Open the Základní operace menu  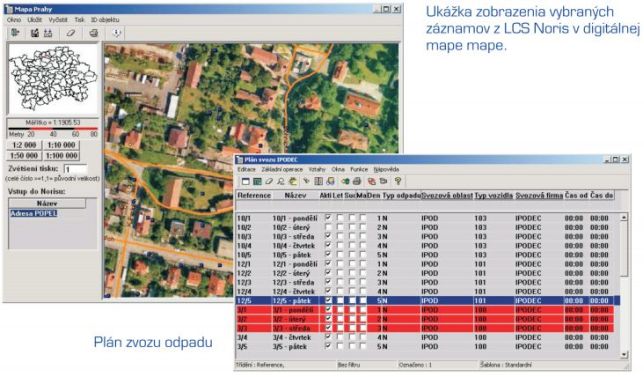tap(282, 169)
